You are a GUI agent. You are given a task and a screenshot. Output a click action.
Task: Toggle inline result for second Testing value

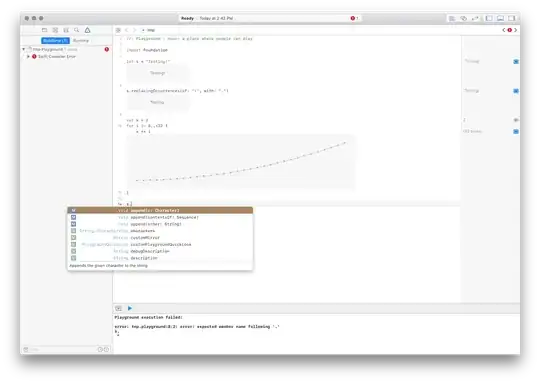516,91
